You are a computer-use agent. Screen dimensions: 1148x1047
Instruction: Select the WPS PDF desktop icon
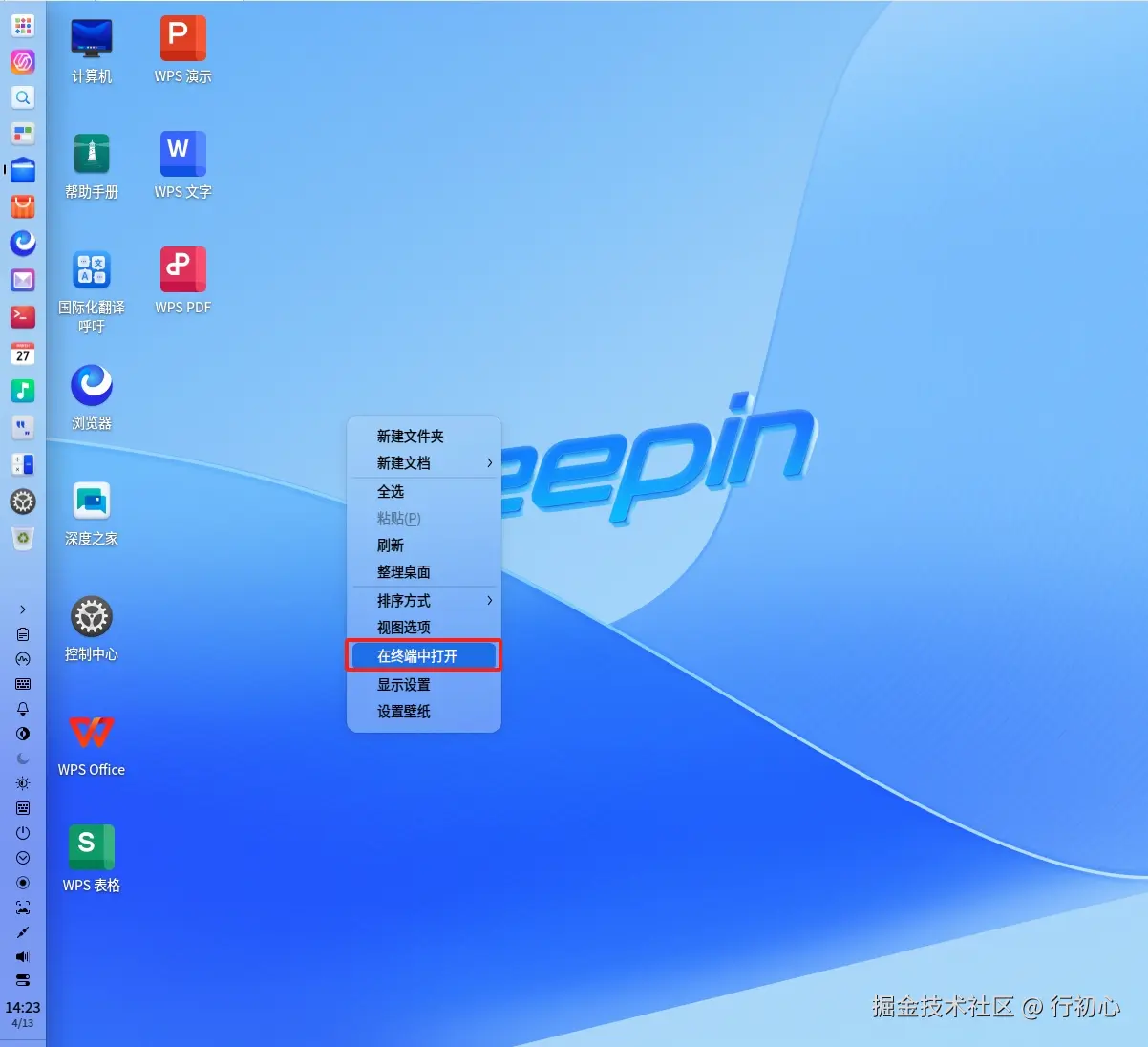click(182, 282)
